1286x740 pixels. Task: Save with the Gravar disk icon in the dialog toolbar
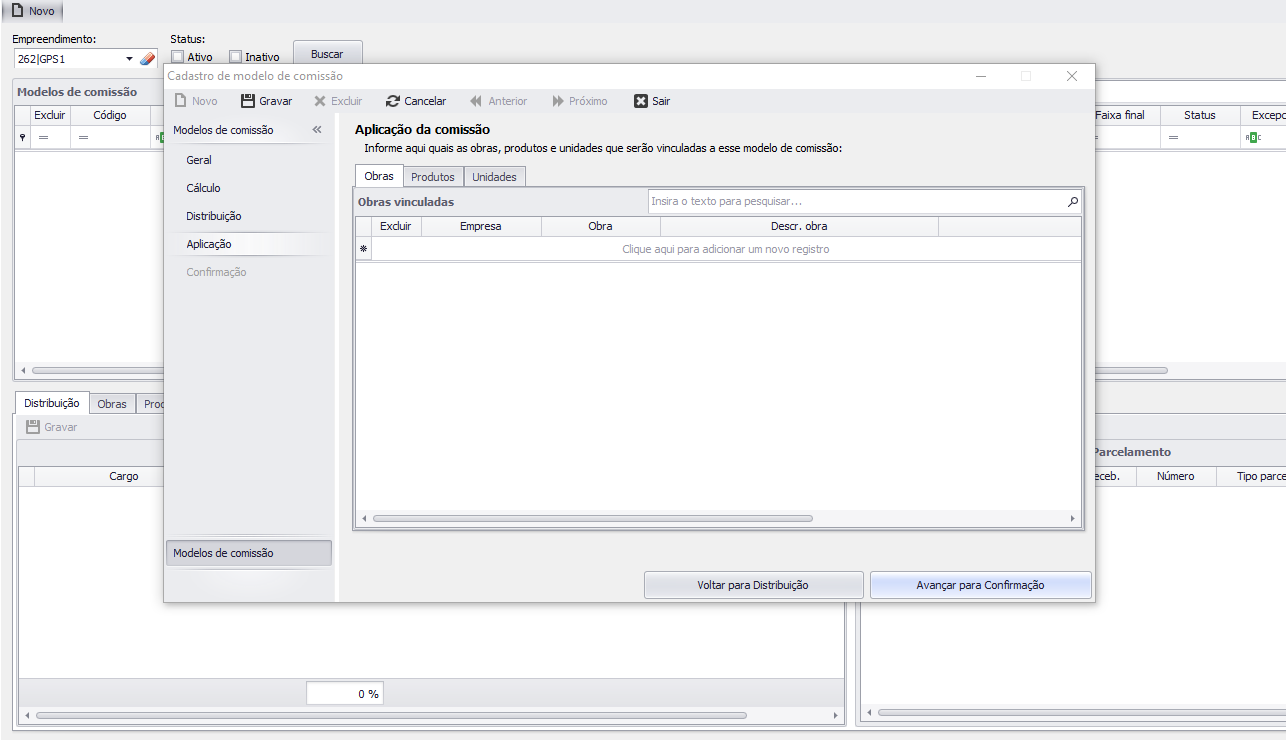click(248, 101)
